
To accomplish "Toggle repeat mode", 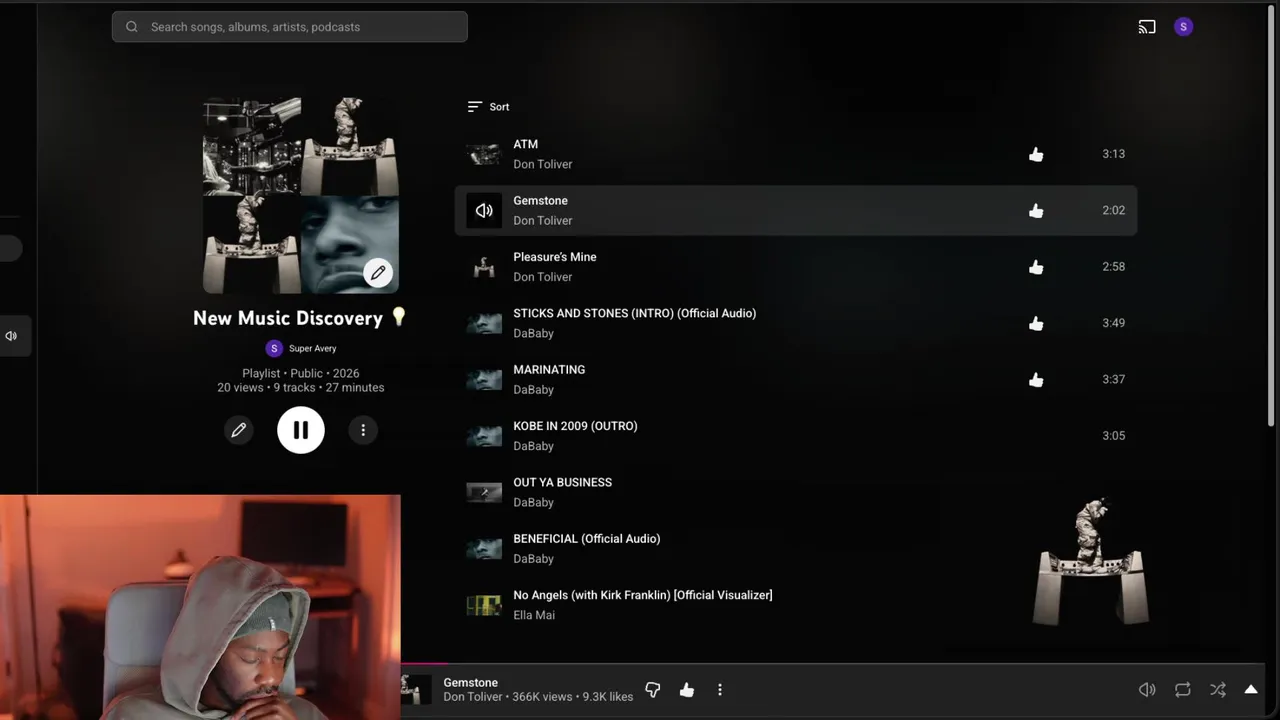I will tap(1183, 690).
